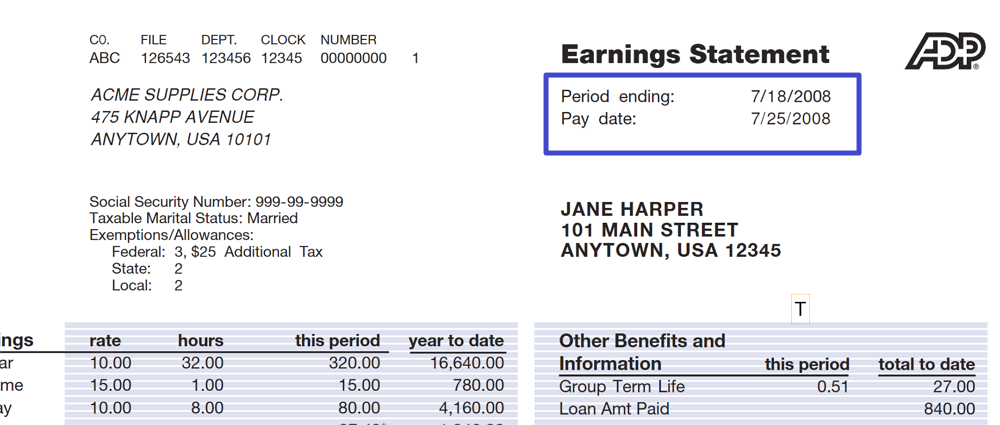Click the year to date column header
This screenshot has width=1000, height=425.
click(457, 341)
